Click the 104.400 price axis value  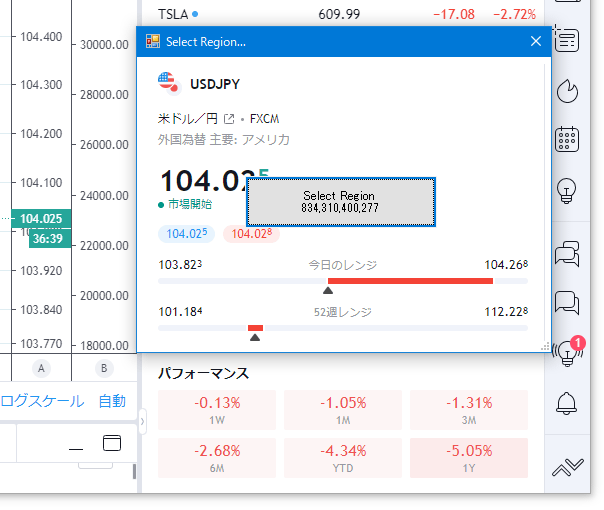pos(41,37)
